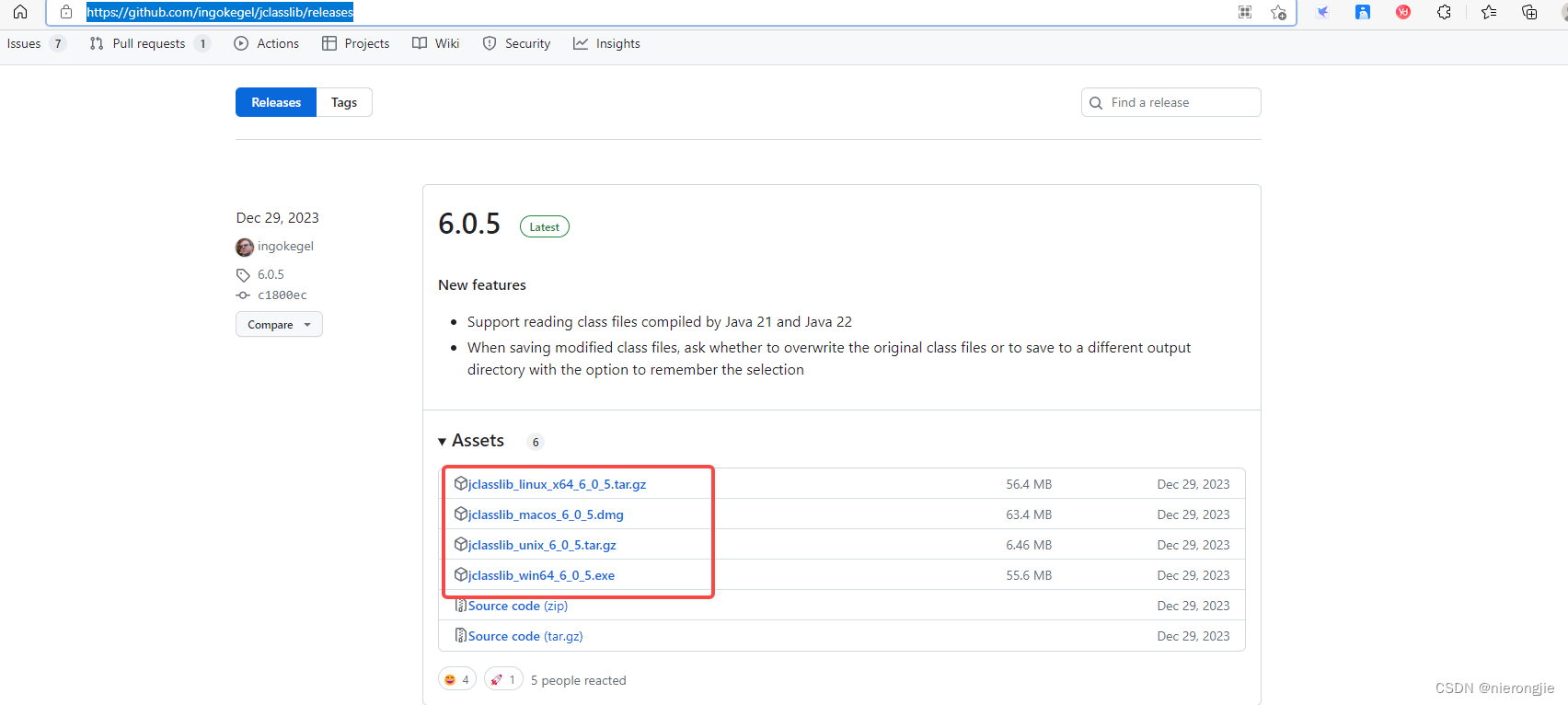Viewport: 1568px width, 705px height.
Task: Click the Dec 29, 2023 release date in sidebar
Action: 278,217
